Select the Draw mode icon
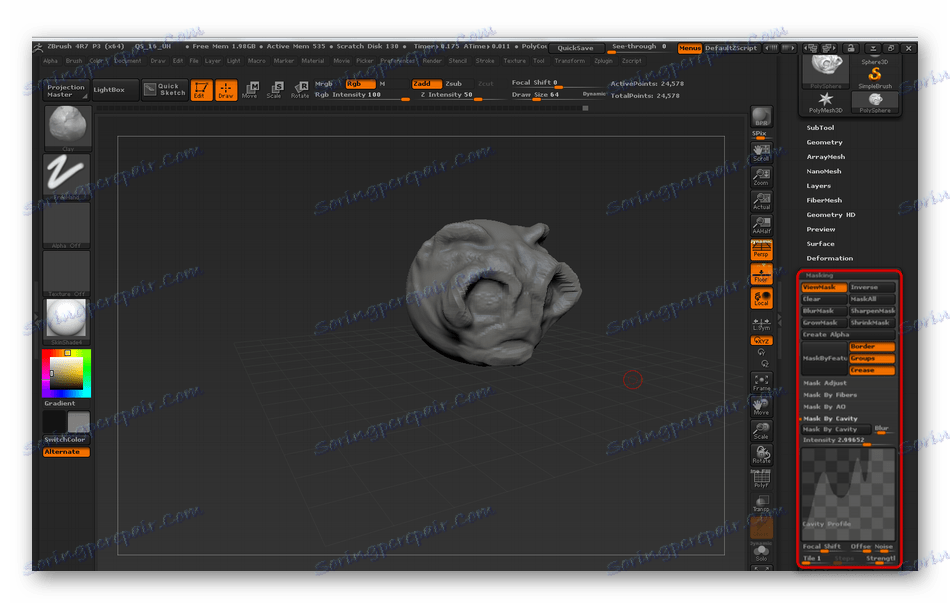 click(226, 90)
